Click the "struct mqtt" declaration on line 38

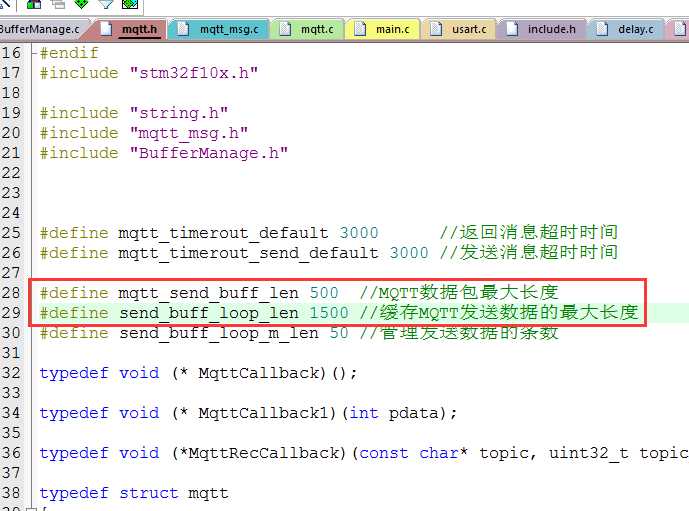[174, 493]
